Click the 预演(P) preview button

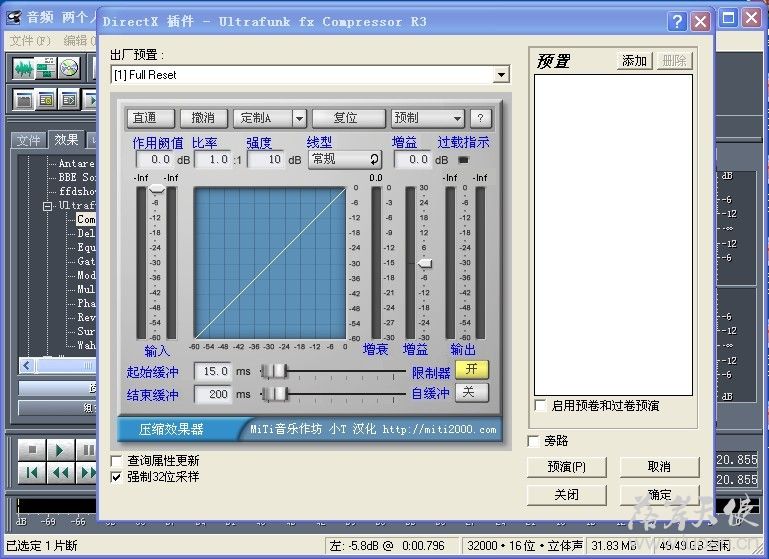click(x=566, y=467)
